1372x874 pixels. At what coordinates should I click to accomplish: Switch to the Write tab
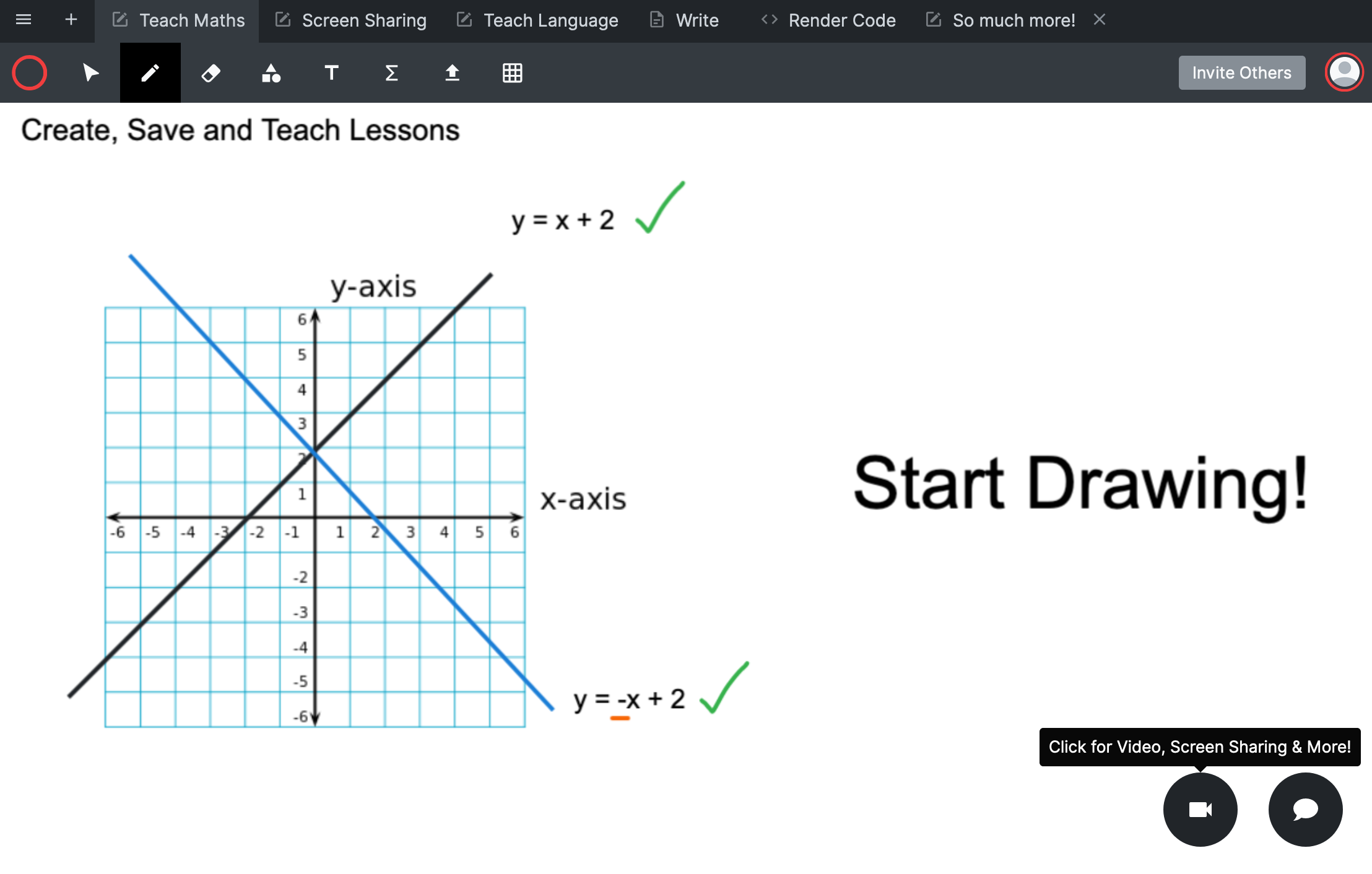pyautogui.click(x=684, y=20)
